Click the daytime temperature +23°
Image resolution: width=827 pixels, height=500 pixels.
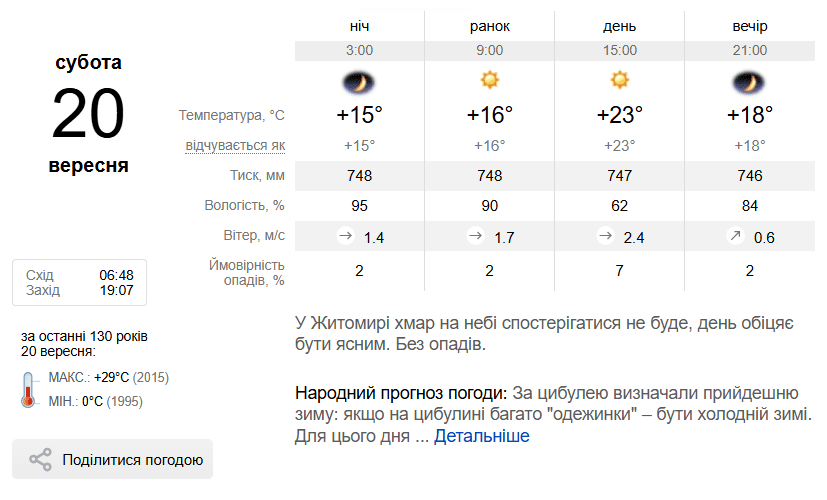click(x=619, y=114)
